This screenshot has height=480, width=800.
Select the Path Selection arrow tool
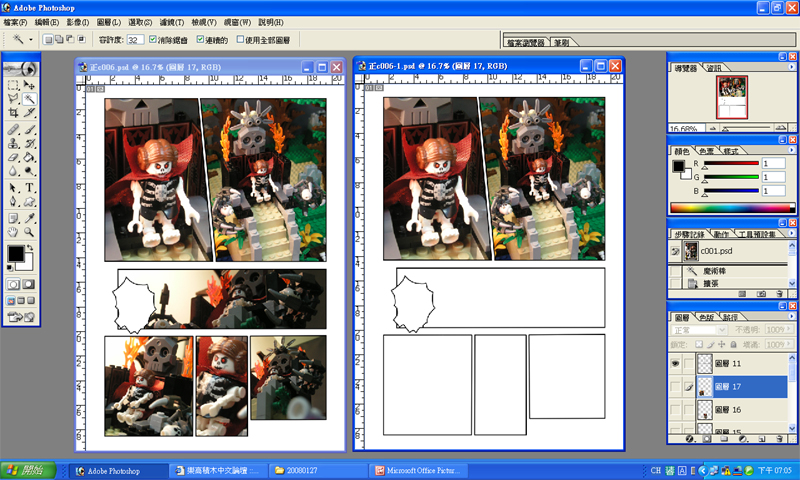click(x=13, y=188)
